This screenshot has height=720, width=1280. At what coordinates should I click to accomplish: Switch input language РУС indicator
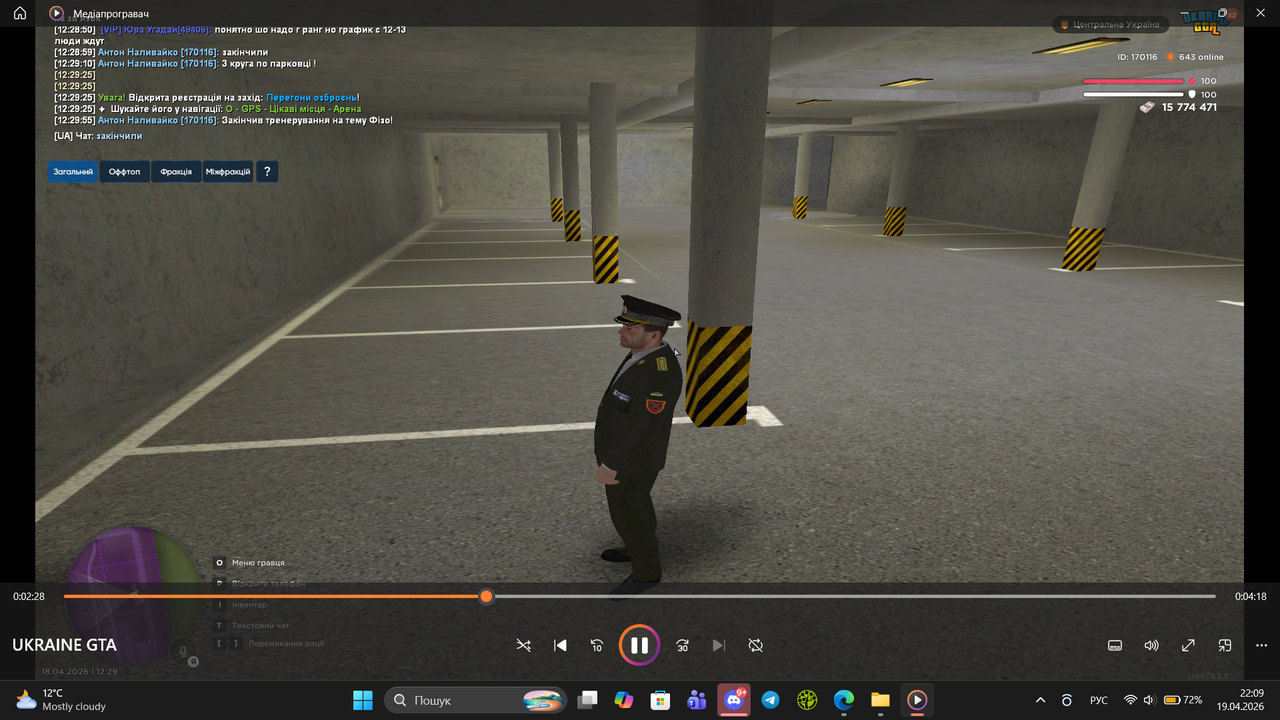click(x=1098, y=700)
